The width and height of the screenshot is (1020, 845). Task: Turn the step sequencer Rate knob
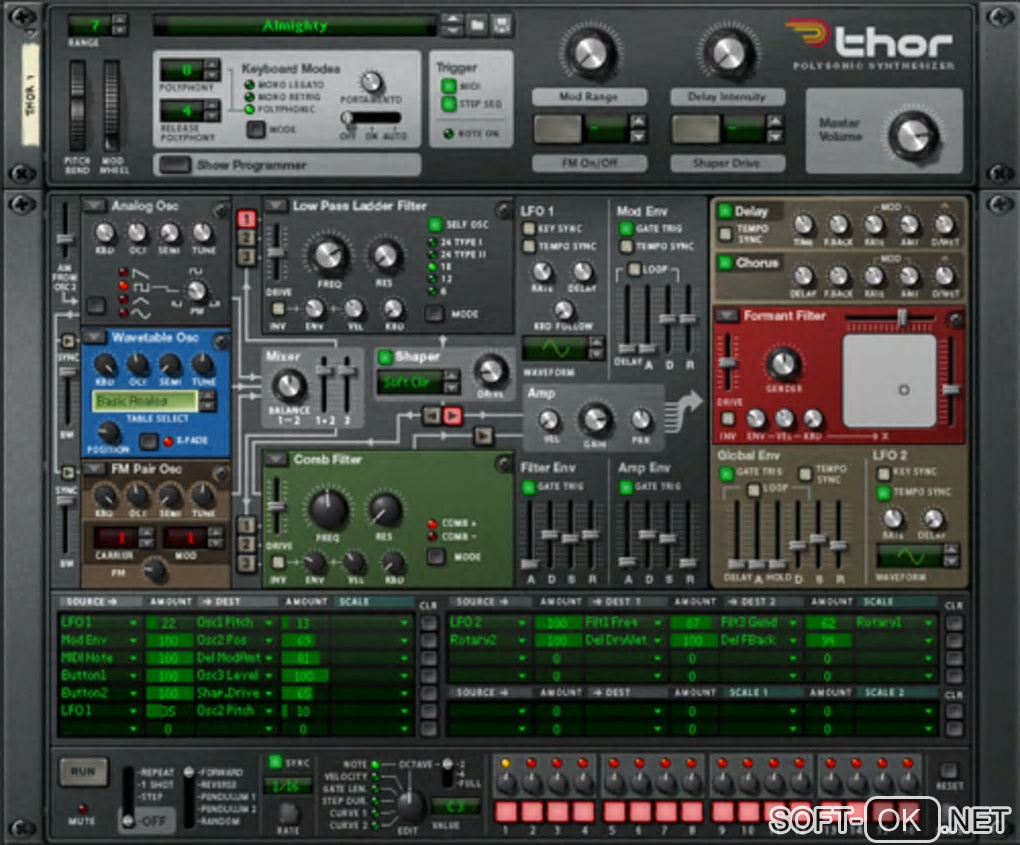pyautogui.click(x=288, y=812)
